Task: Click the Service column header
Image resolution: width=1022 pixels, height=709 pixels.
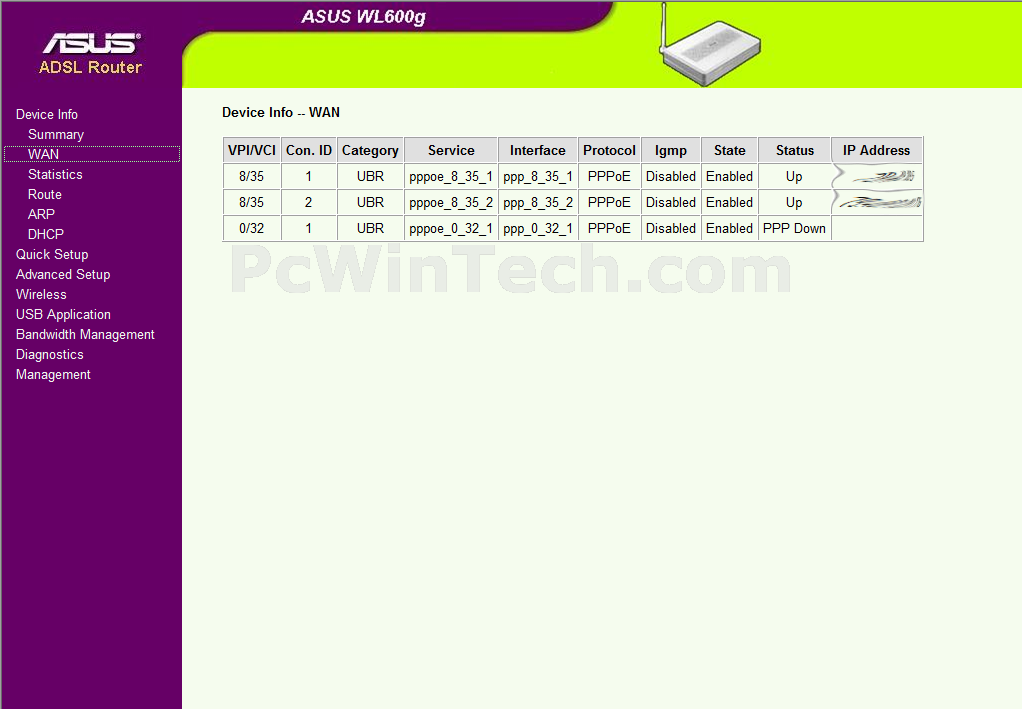Action: pos(451,151)
